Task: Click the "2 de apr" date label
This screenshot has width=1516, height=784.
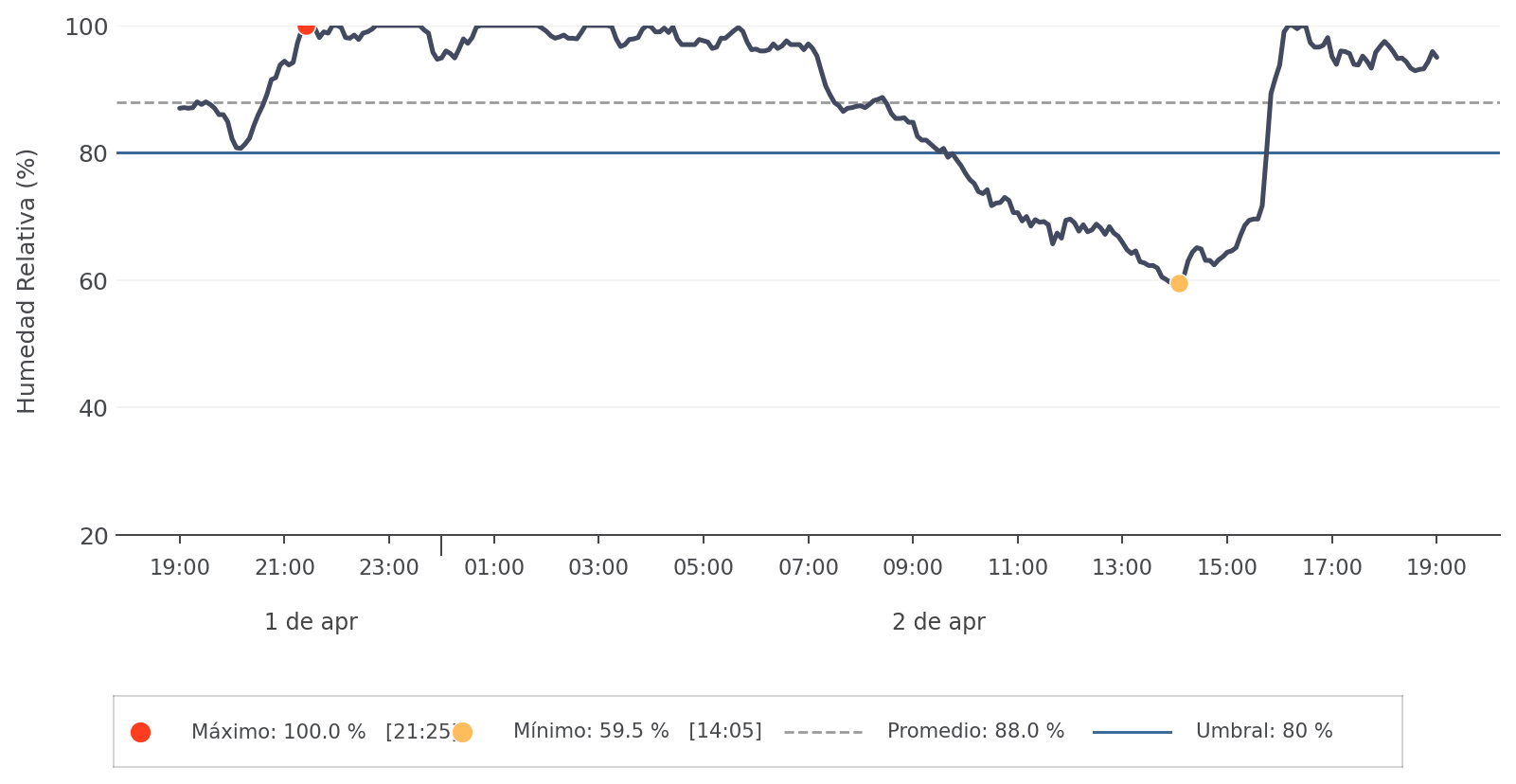Action: 938,622
